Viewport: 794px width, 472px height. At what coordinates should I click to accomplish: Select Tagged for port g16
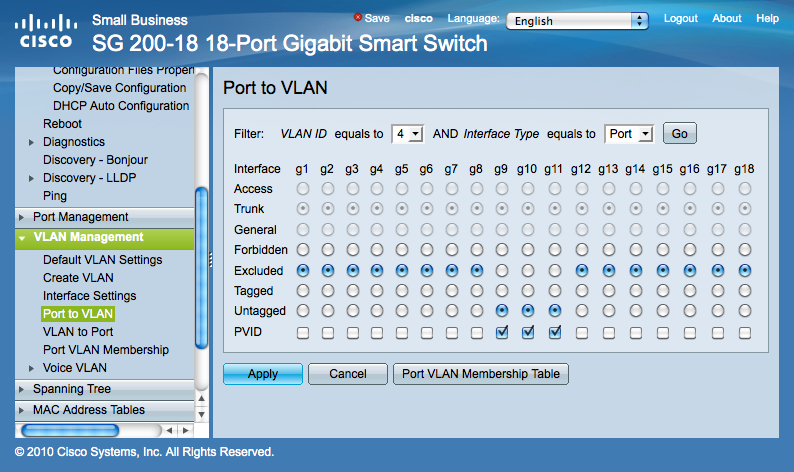click(x=690, y=291)
